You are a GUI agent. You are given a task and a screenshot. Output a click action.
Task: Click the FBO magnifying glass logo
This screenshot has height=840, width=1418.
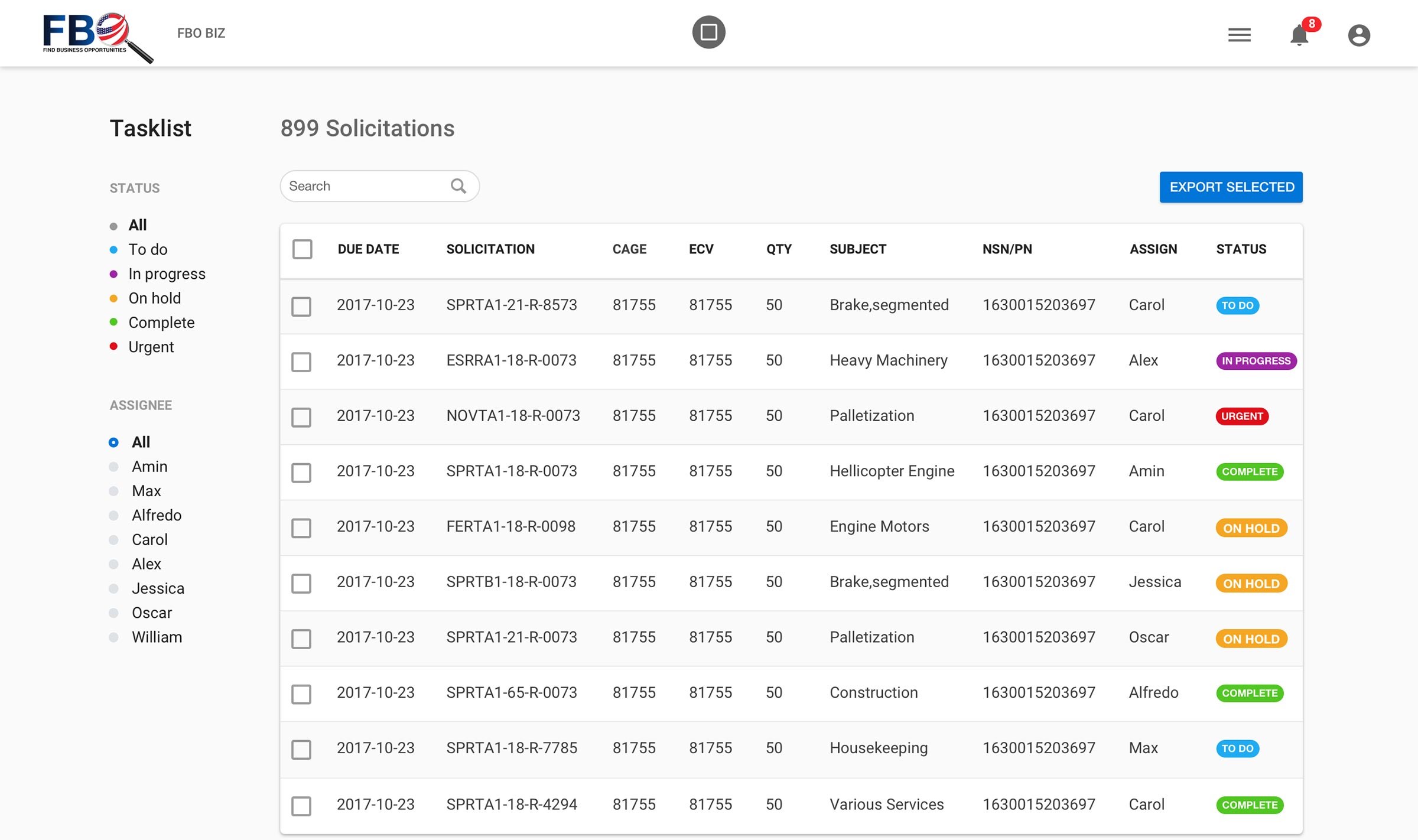97,37
